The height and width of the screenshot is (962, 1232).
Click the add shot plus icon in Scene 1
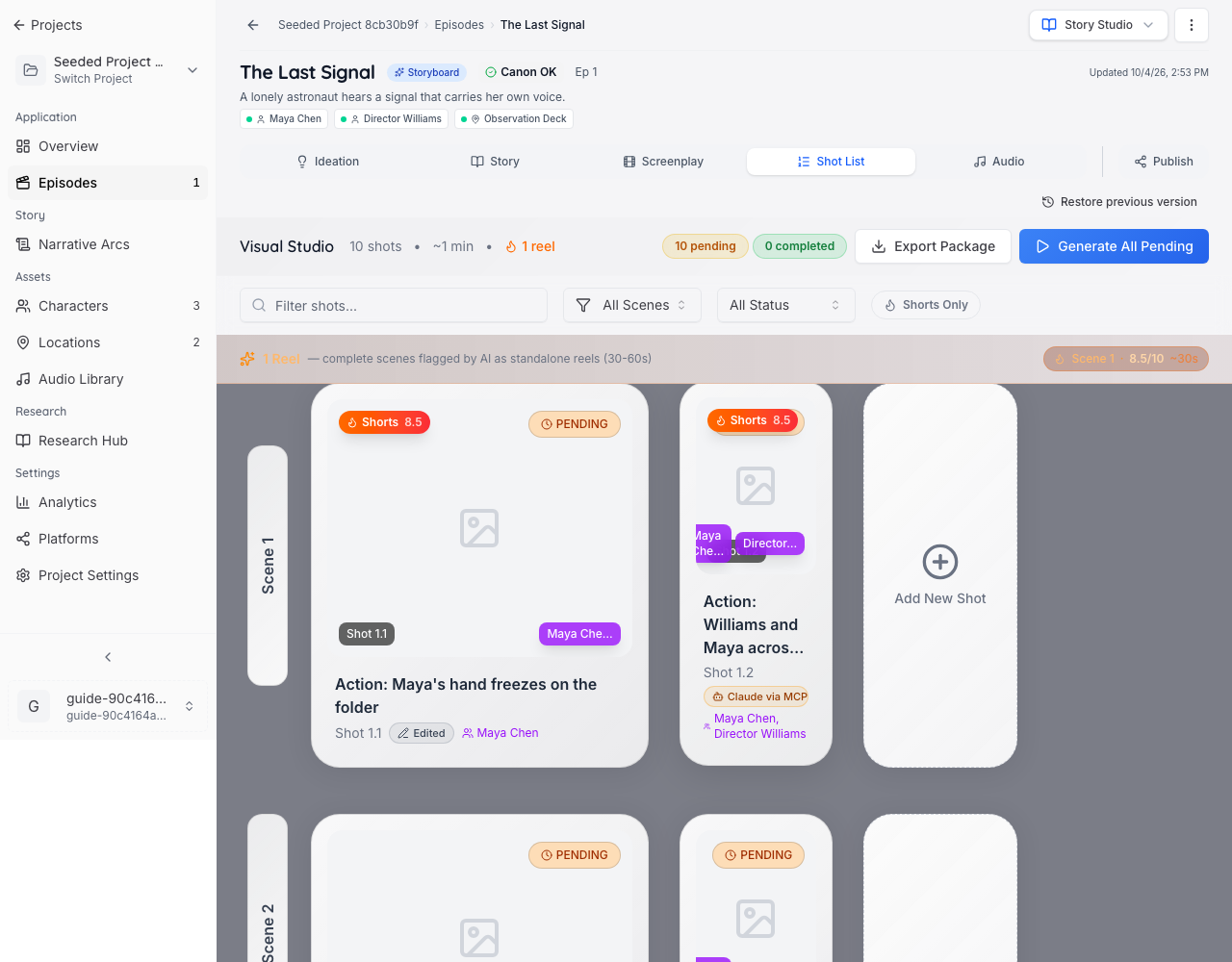click(940, 562)
